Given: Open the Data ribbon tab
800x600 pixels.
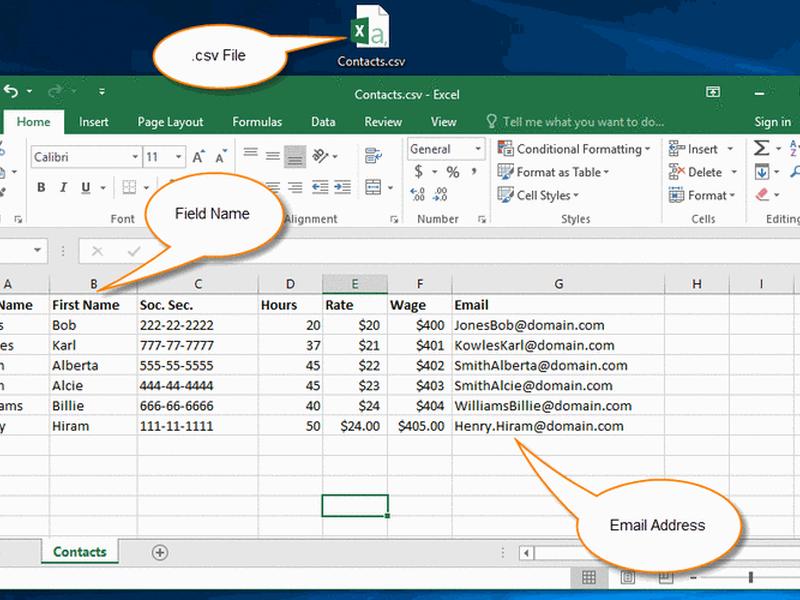Looking at the screenshot, I should click(323, 122).
